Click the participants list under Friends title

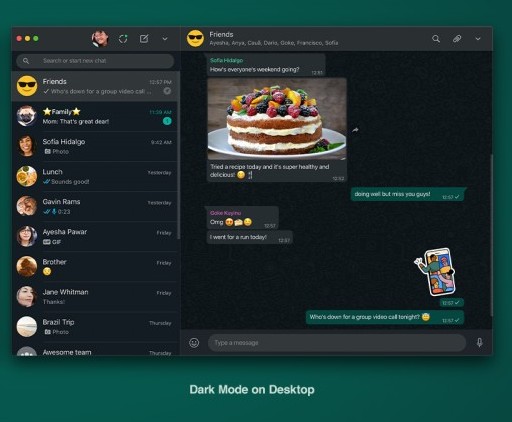pos(274,43)
